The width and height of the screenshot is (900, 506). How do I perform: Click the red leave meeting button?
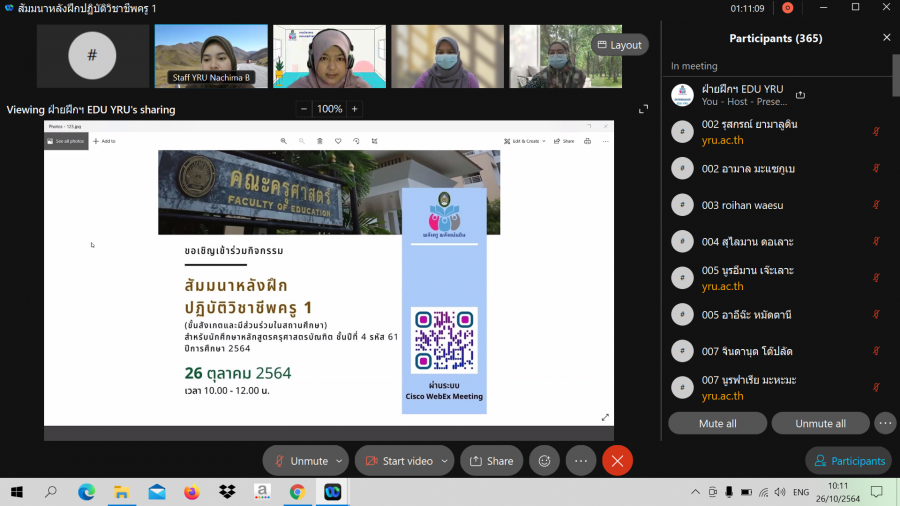617,461
